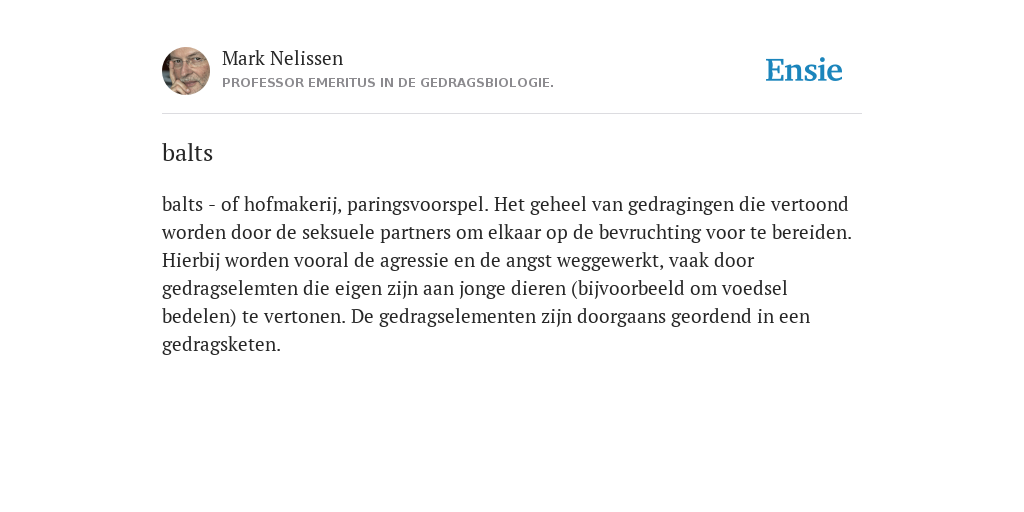The width and height of the screenshot is (1024, 512).
Task: Click Mark Nelissen's round profile photo
Action: coord(186,71)
